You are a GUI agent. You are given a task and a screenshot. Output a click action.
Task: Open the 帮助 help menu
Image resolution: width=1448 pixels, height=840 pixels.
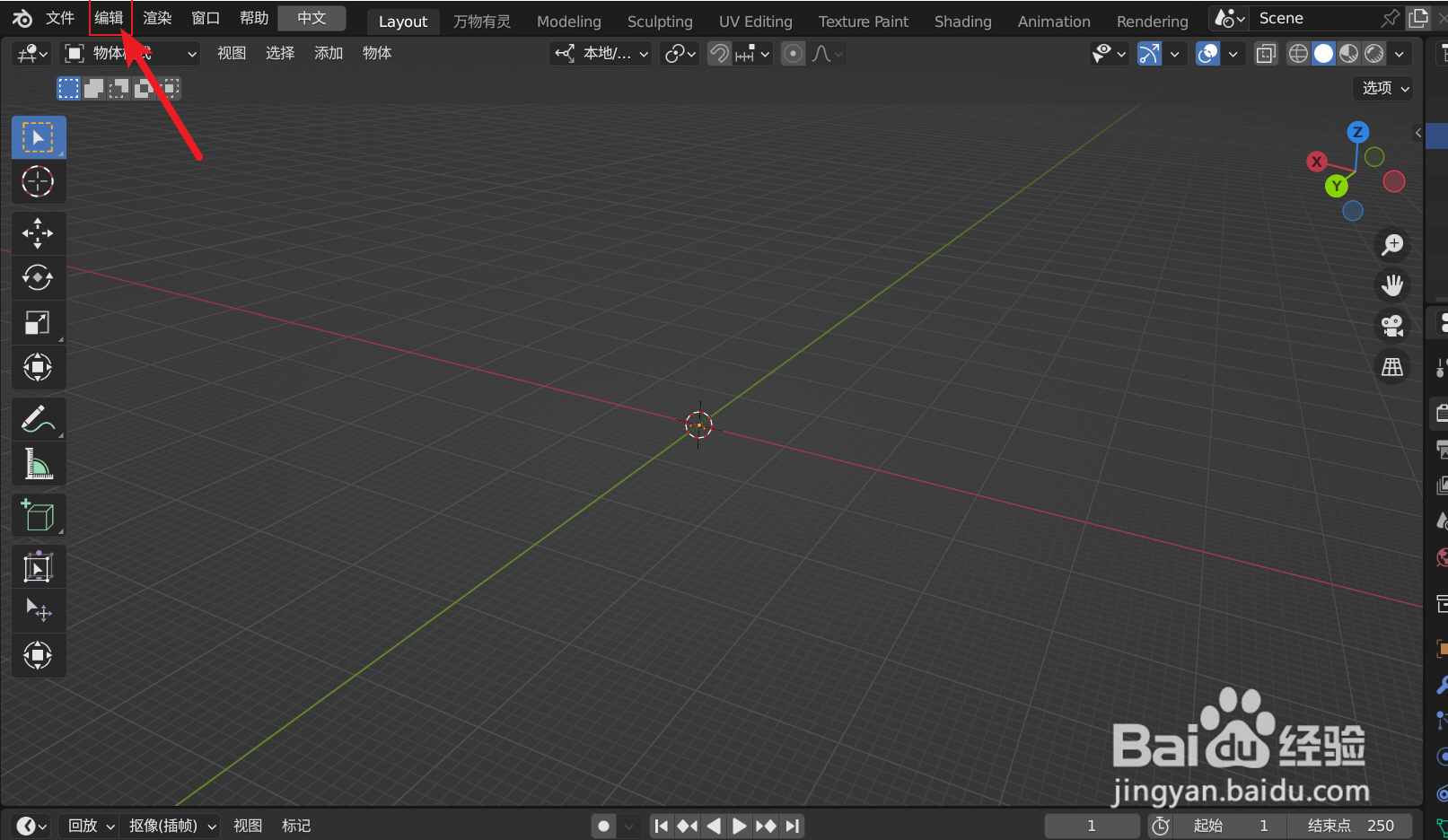[254, 18]
